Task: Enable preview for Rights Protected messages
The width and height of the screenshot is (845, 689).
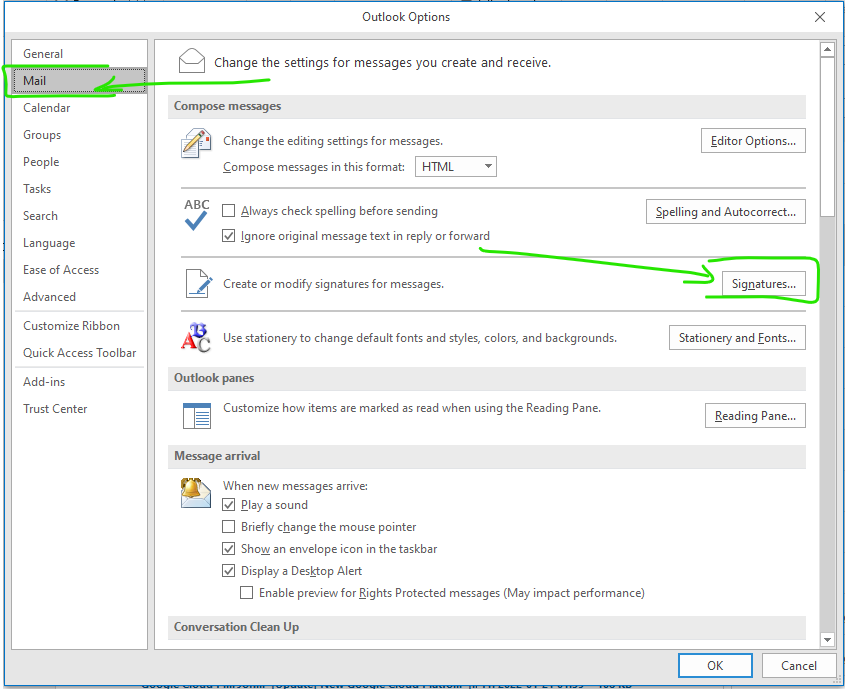Action: (x=246, y=593)
